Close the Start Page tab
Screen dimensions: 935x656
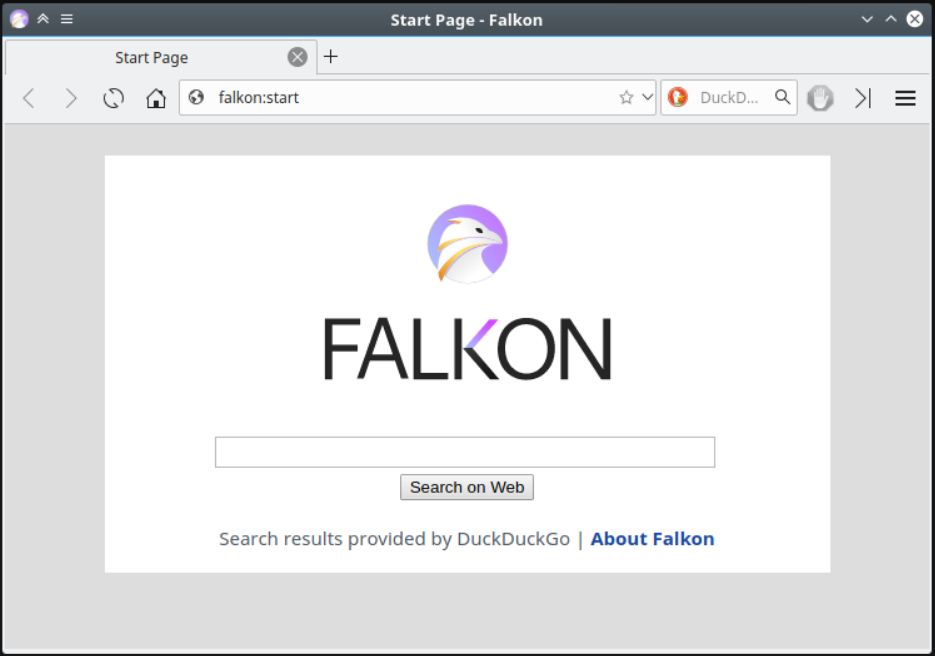(x=298, y=57)
